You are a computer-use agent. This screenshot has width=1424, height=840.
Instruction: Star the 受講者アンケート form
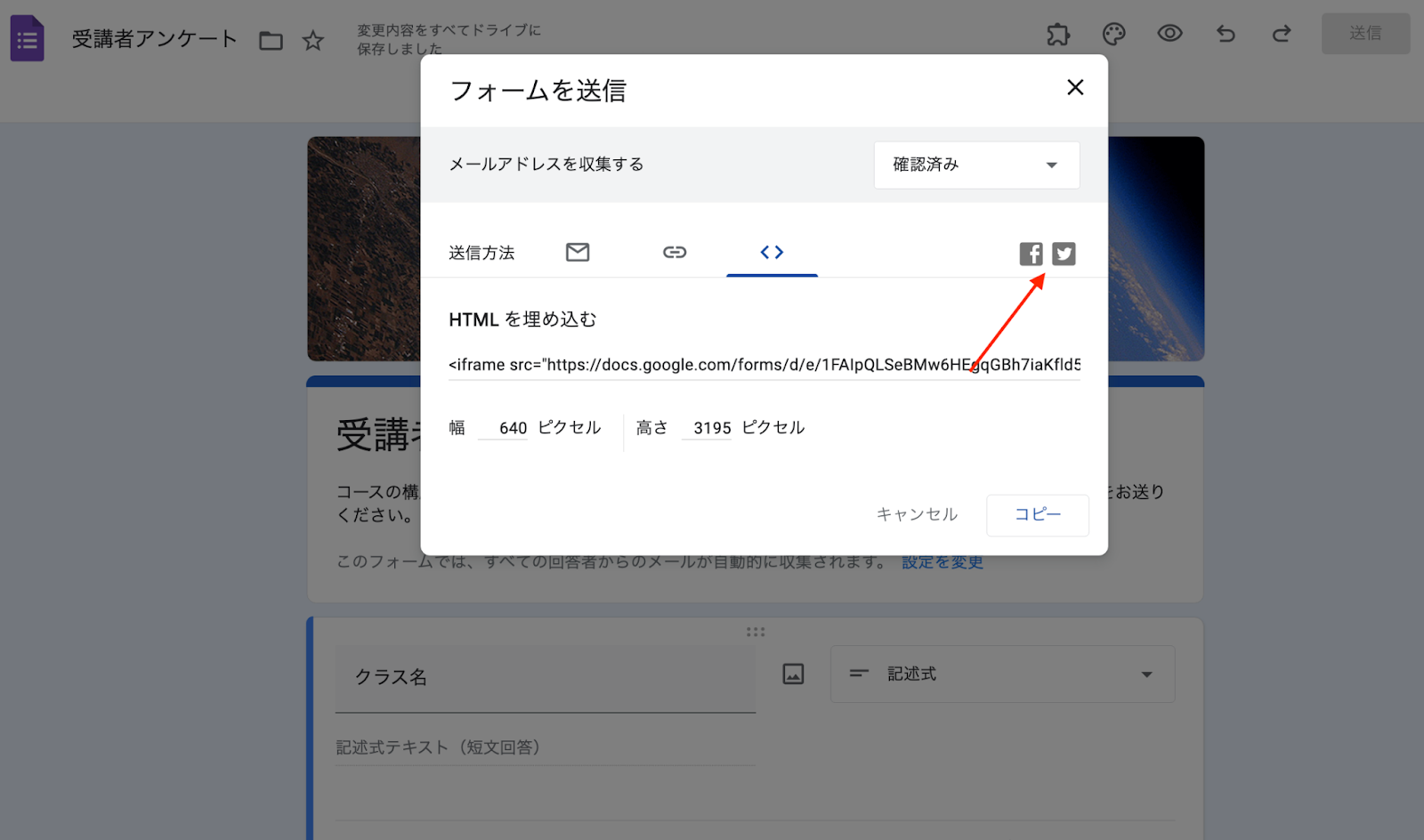pos(313,40)
